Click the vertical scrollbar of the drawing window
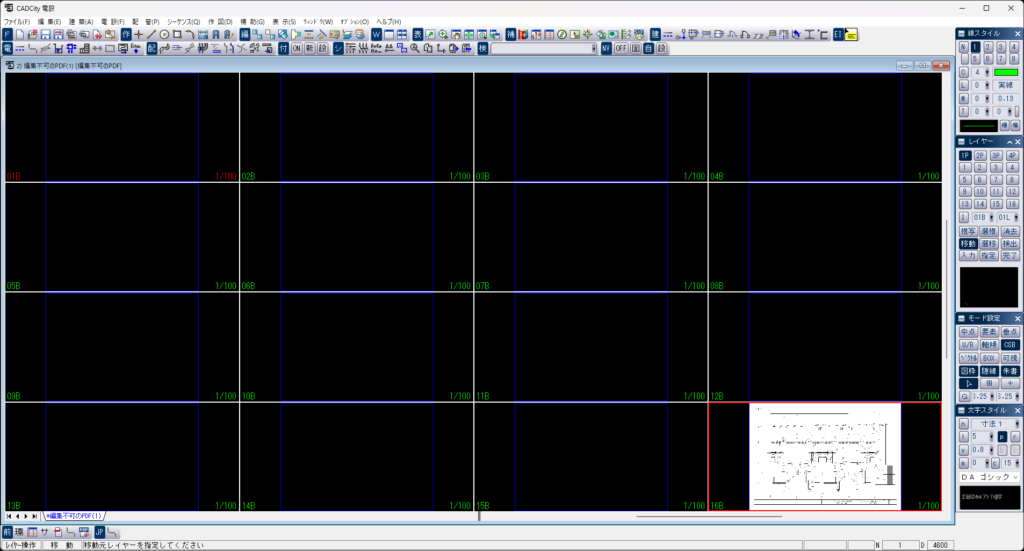The width and height of the screenshot is (1024, 551). (x=946, y=289)
